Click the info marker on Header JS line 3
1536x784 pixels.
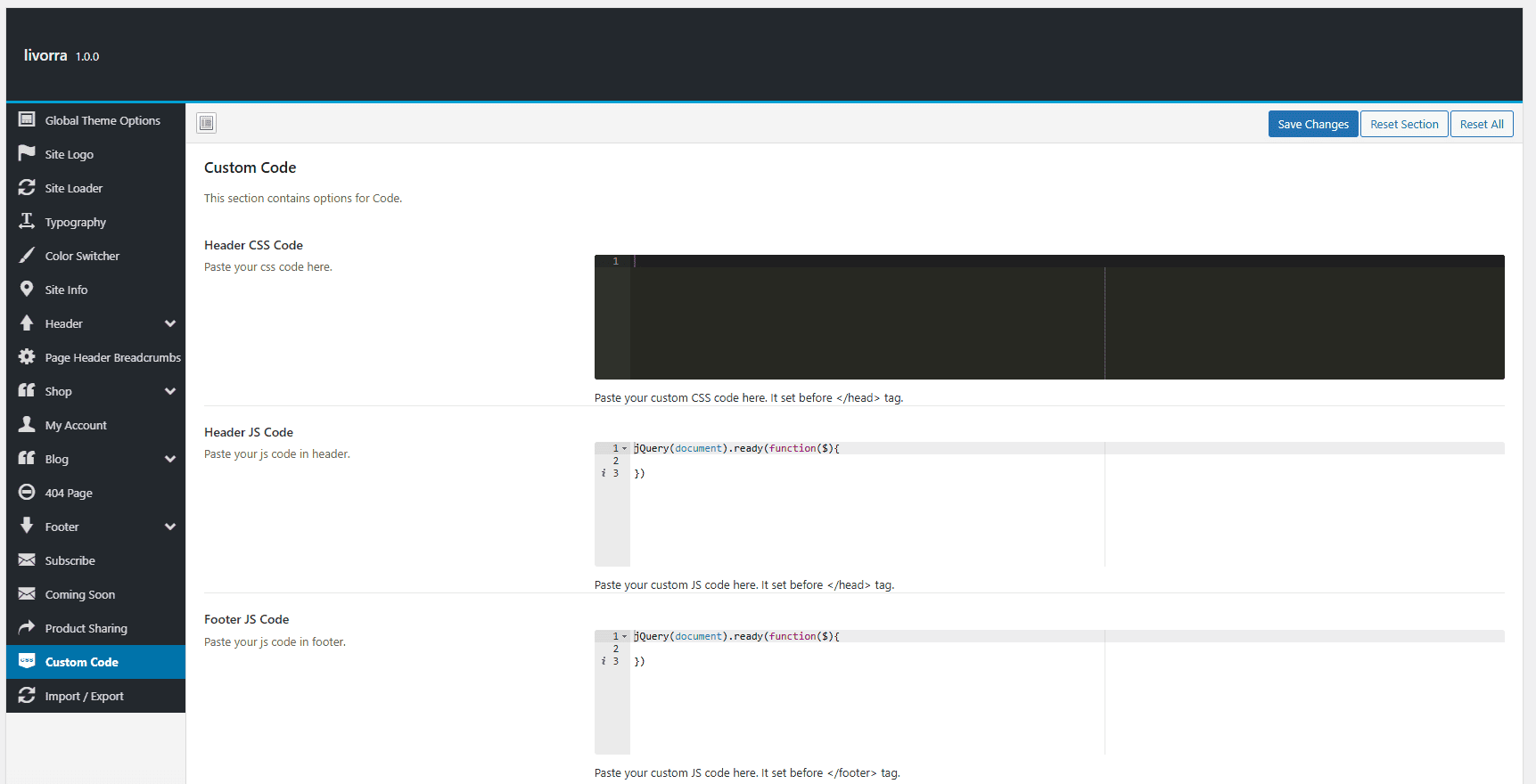(604, 473)
